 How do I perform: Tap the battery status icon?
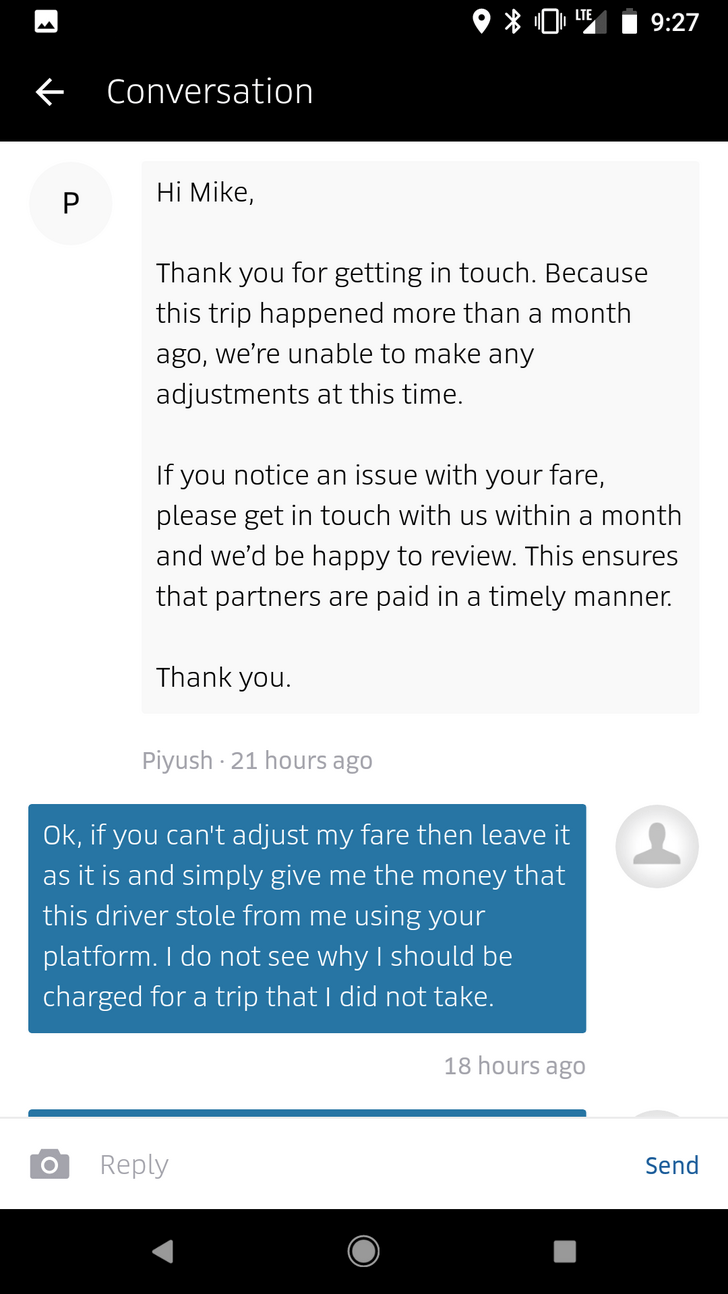point(629,22)
